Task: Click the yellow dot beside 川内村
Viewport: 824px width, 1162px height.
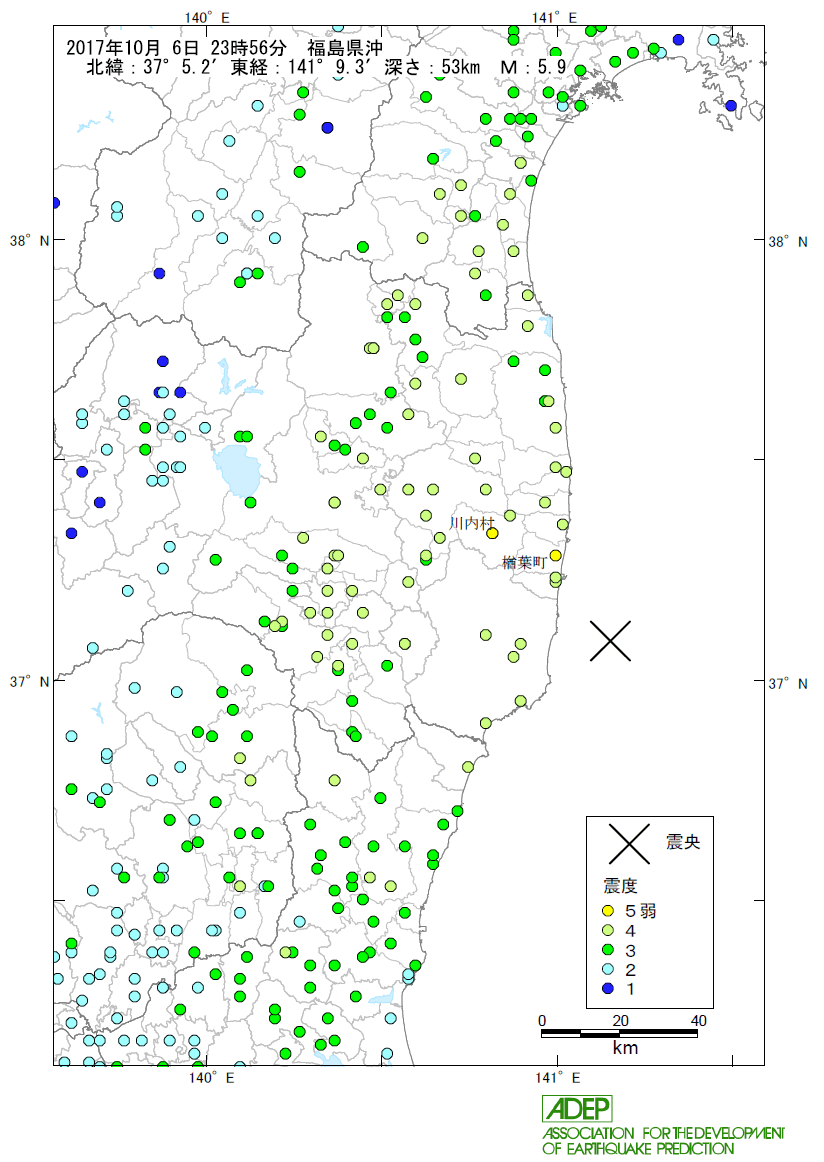Action: click(492, 533)
